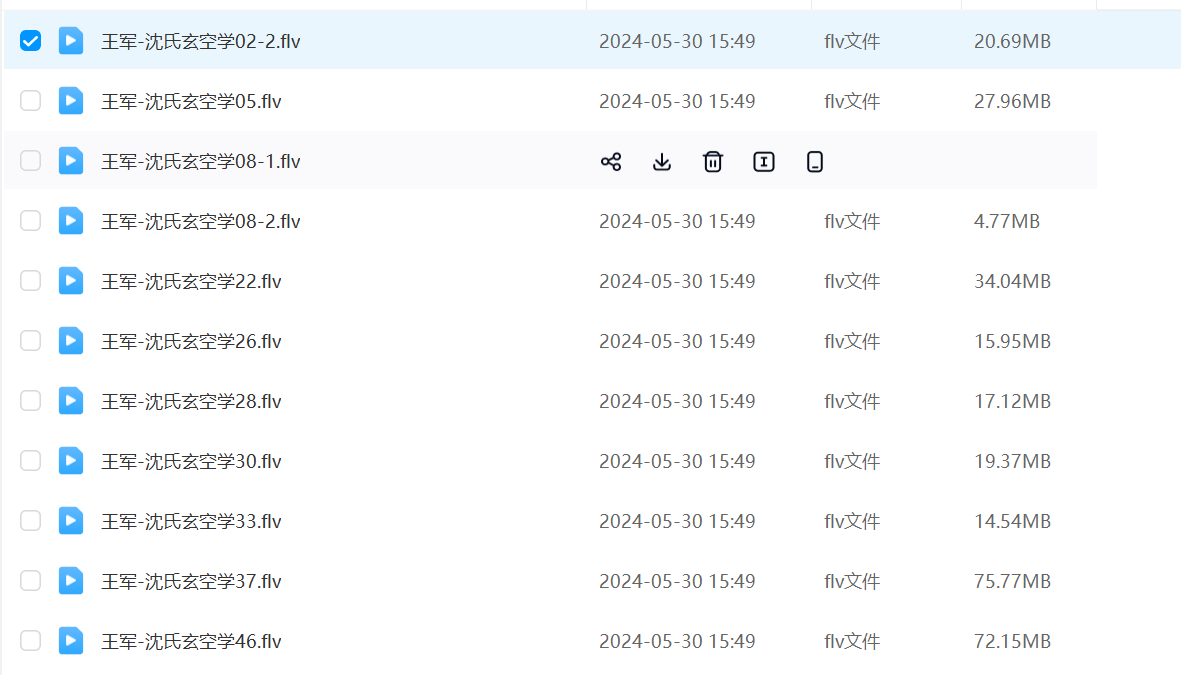This screenshot has height=675, width=1181.
Task: Click the video file icon for 王军-沈氏玄空学46.flv
Action: click(x=71, y=641)
